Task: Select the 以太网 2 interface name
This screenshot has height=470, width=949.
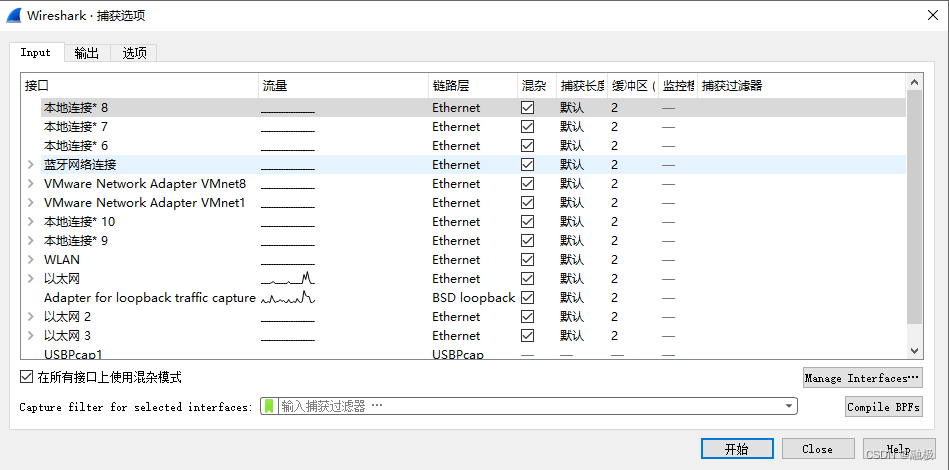Action: point(67,316)
